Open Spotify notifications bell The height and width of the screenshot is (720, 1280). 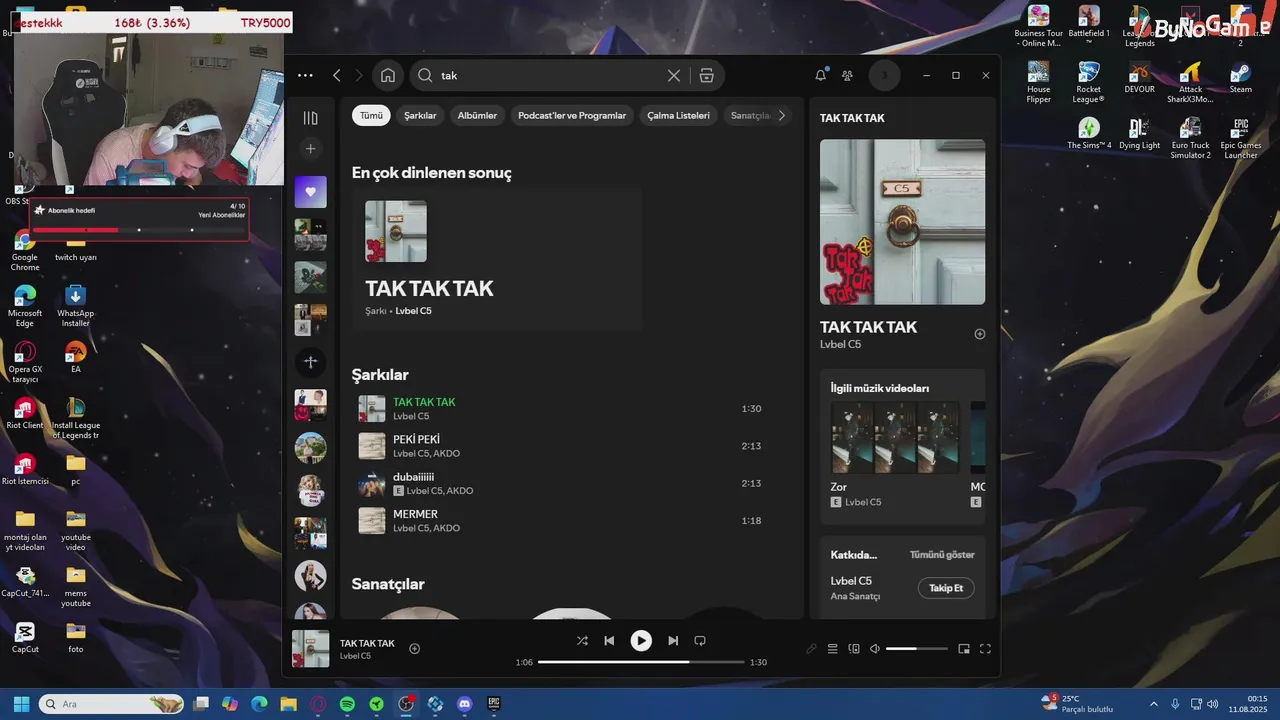click(x=821, y=75)
